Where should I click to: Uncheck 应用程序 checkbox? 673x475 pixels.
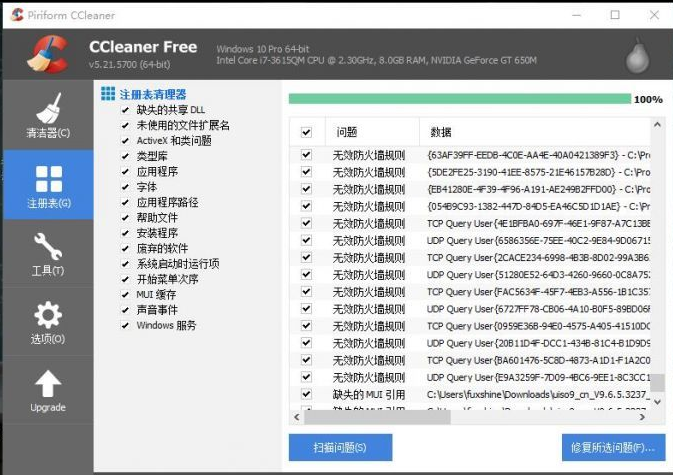click(x=125, y=172)
